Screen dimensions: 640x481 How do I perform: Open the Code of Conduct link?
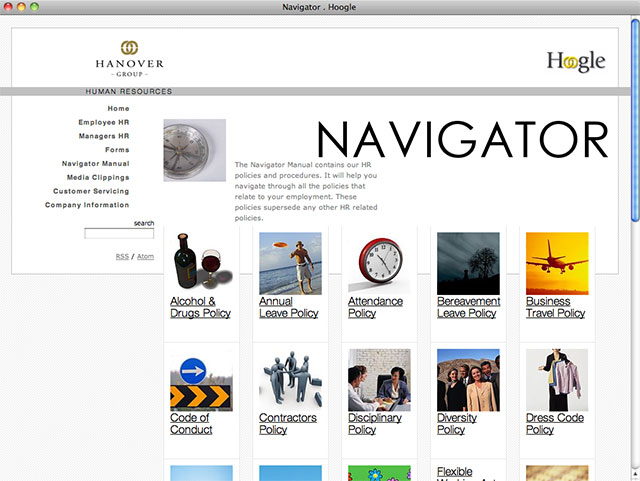pos(191,423)
